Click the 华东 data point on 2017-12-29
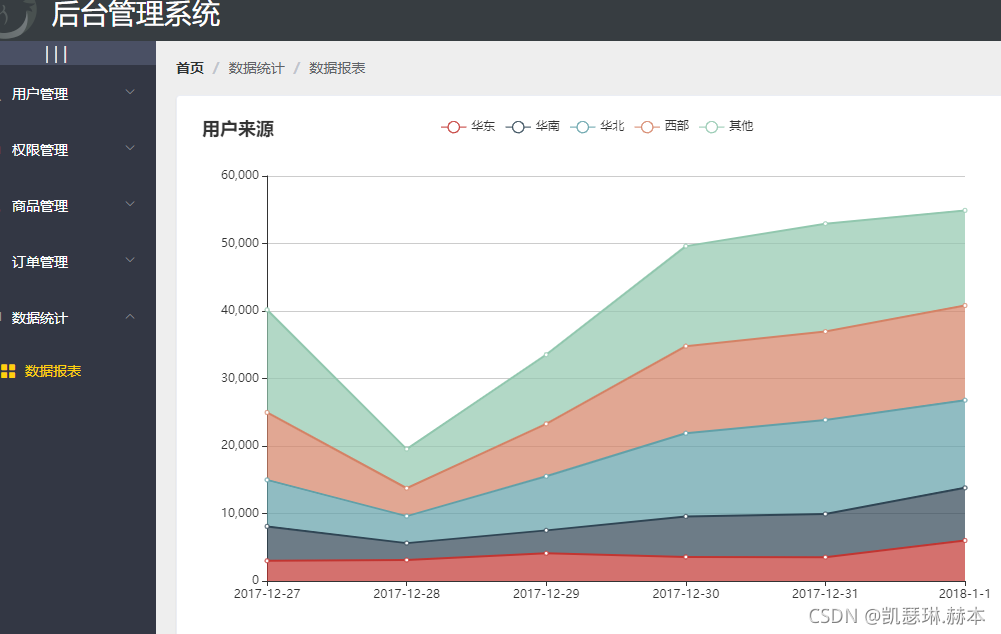This screenshot has height=634, width=1001. (x=546, y=553)
